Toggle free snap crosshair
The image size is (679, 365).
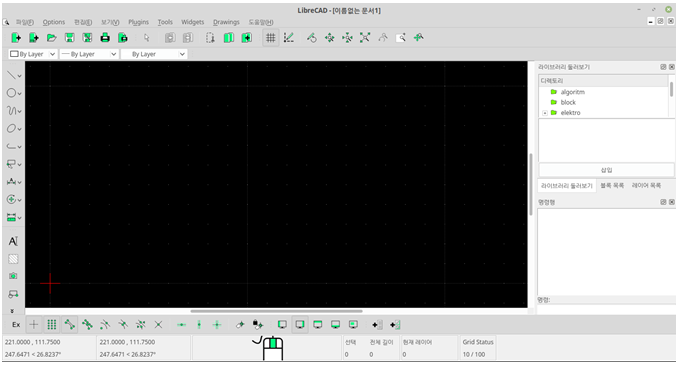click(34, 324)
